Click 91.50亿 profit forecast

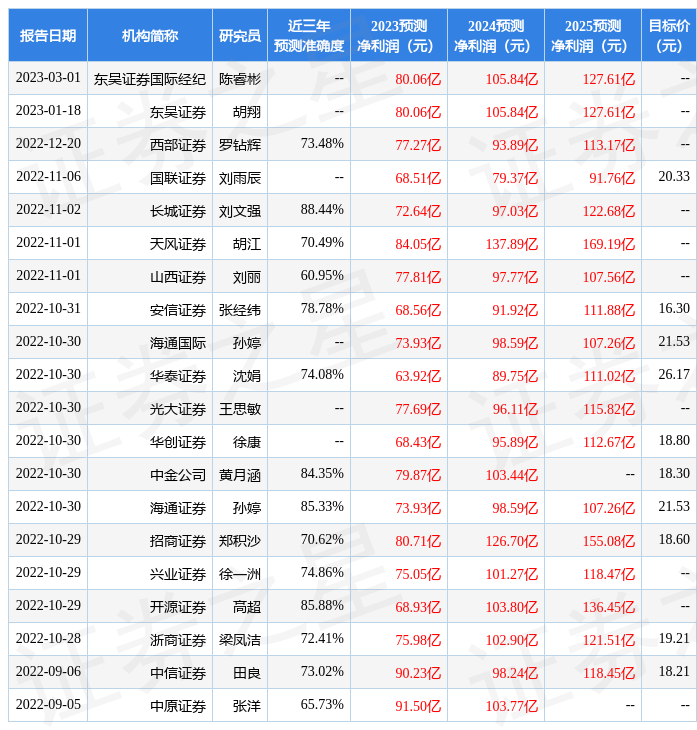tap(418, 707)
